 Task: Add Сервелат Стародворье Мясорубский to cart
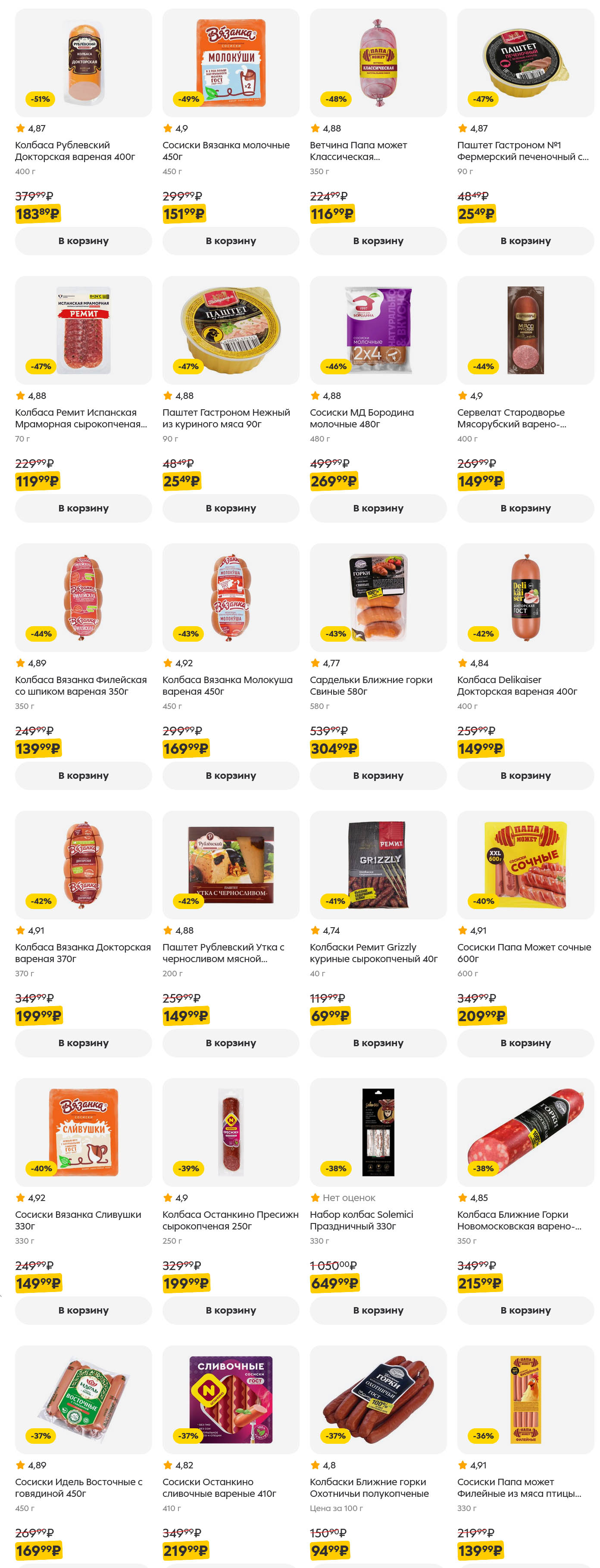[x=525, y=508]
